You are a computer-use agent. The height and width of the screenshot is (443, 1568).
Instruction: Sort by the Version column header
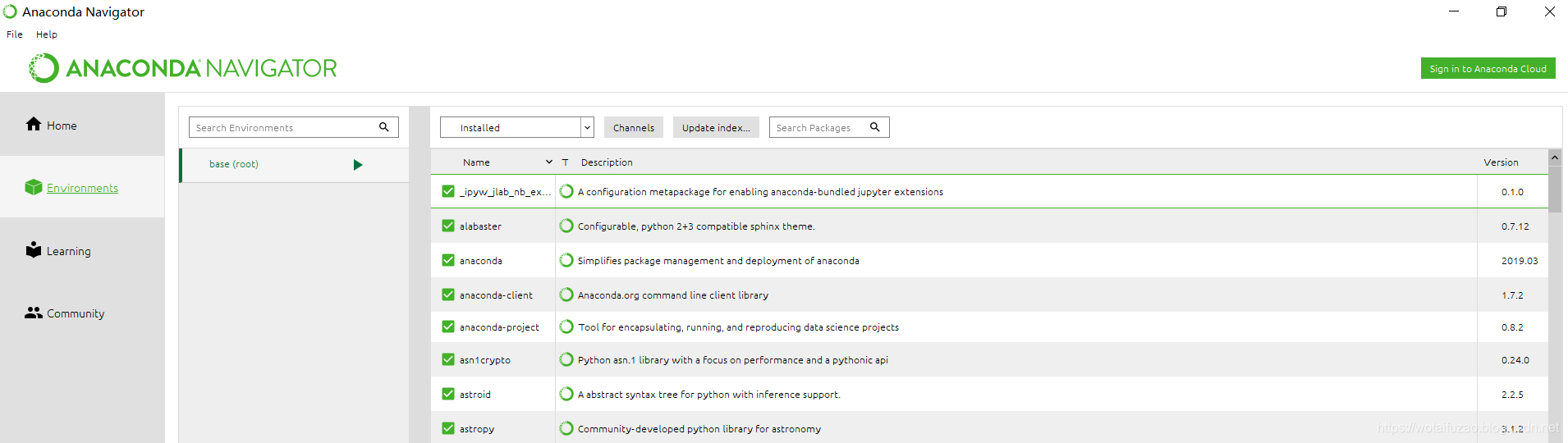point(1501,162)
